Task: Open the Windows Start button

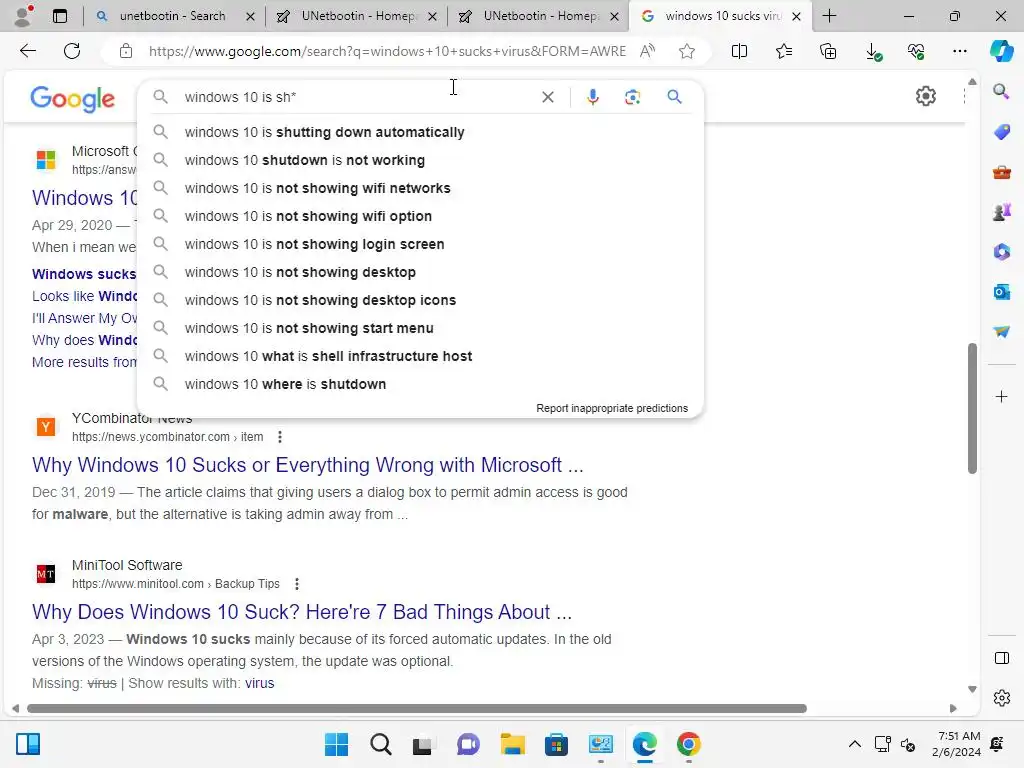Action: (336, 744)
